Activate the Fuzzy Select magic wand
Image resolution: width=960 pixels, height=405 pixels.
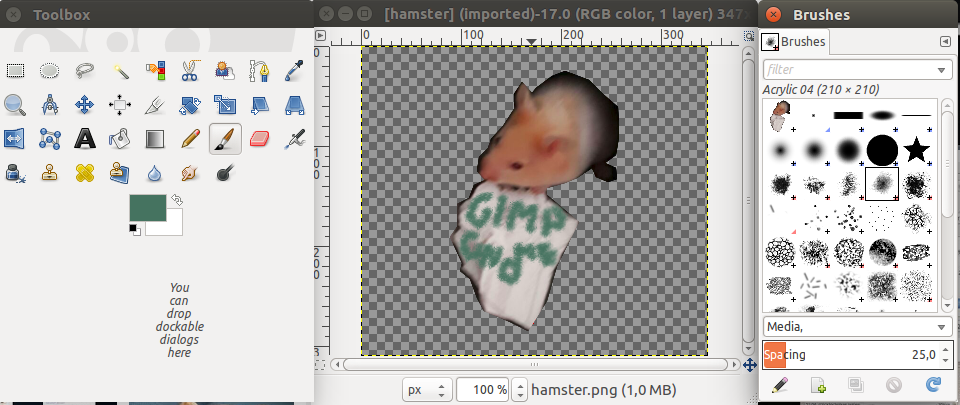(120, 71)
